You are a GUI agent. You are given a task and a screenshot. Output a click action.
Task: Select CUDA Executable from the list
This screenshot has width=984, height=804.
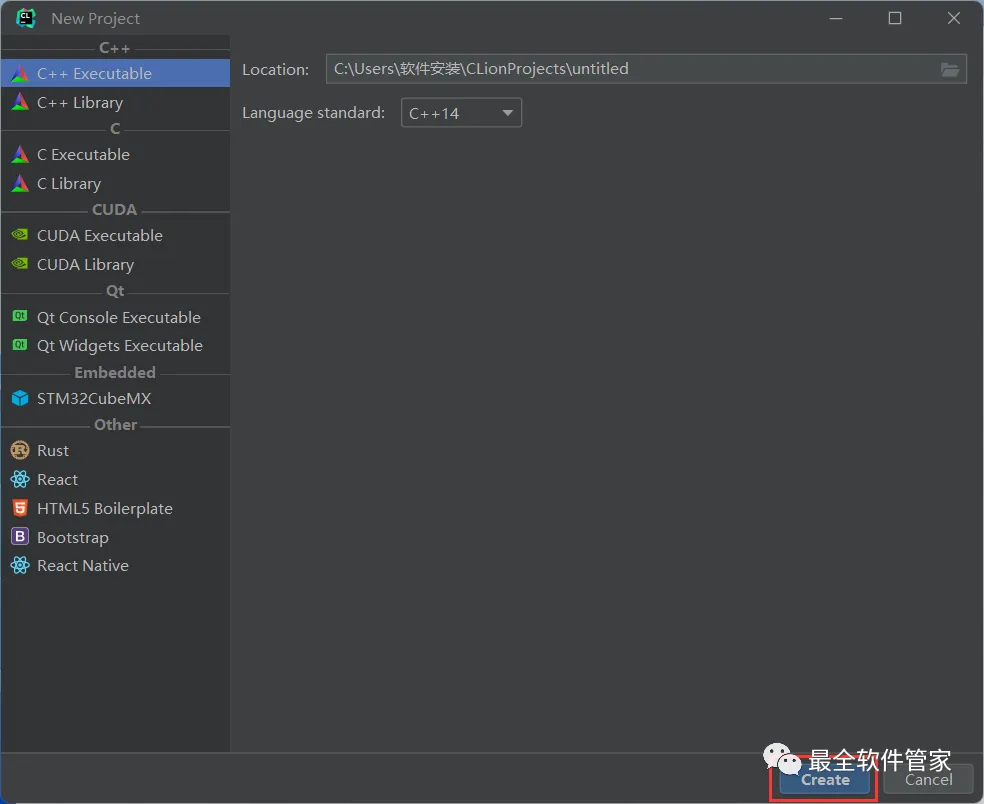pyautogui.click(x=115, y=235)
